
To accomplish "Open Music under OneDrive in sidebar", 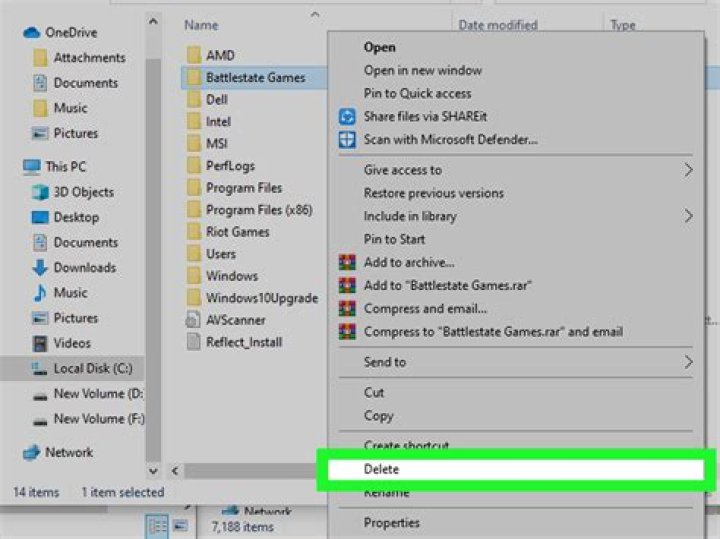I will (70, 108).
